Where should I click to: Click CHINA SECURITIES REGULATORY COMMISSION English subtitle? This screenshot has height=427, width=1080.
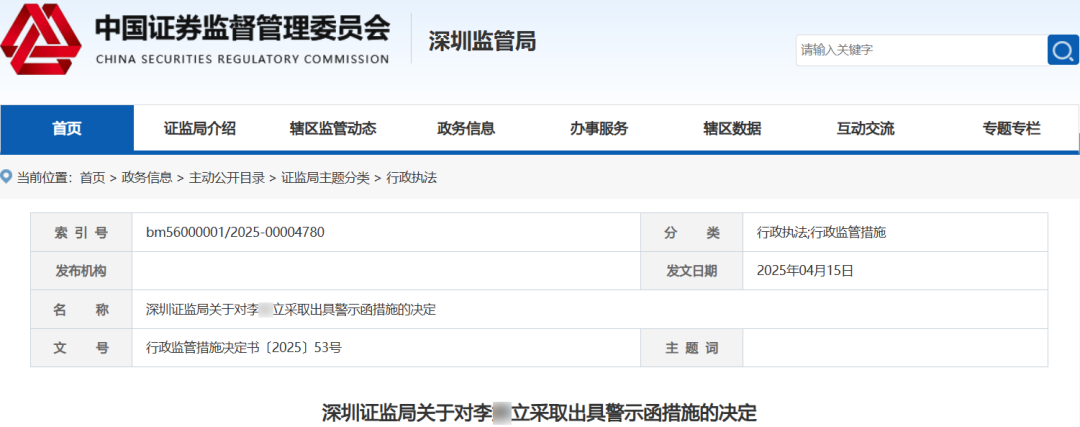242,59
